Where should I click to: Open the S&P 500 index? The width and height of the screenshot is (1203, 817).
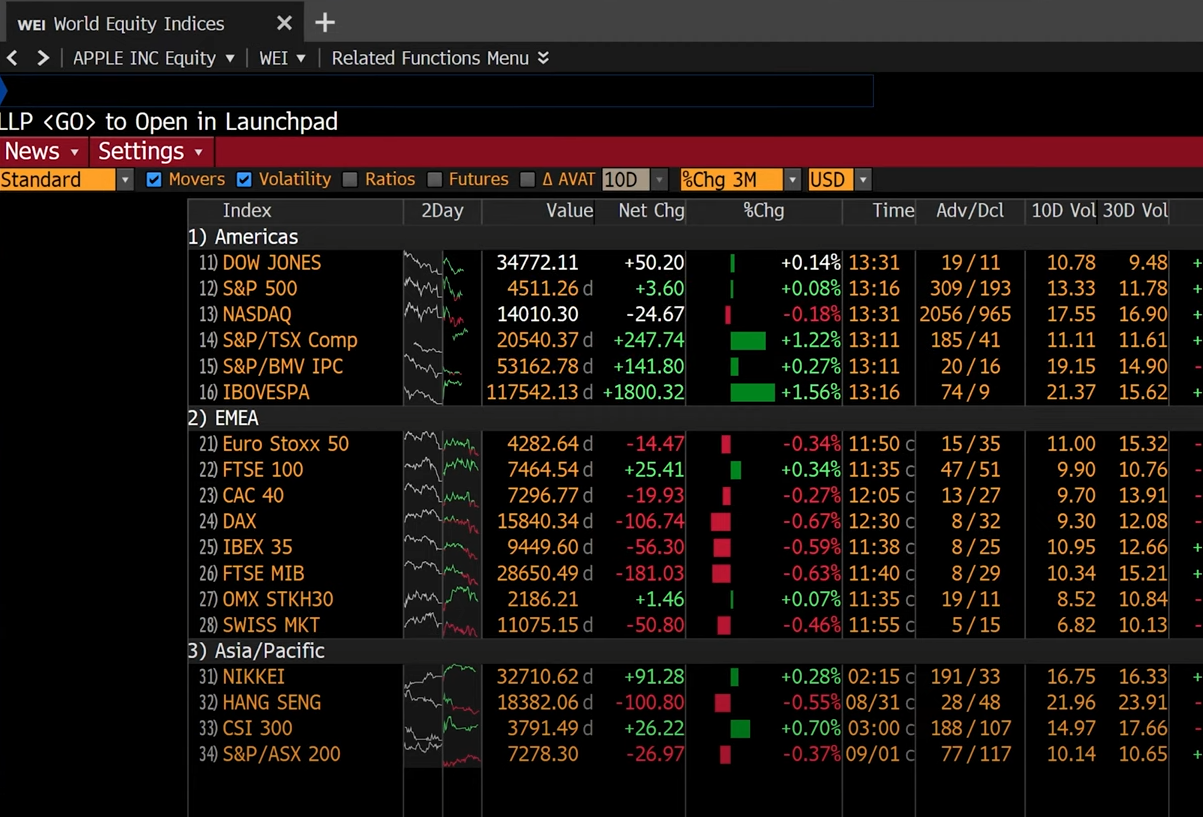[x=260, y=289]
